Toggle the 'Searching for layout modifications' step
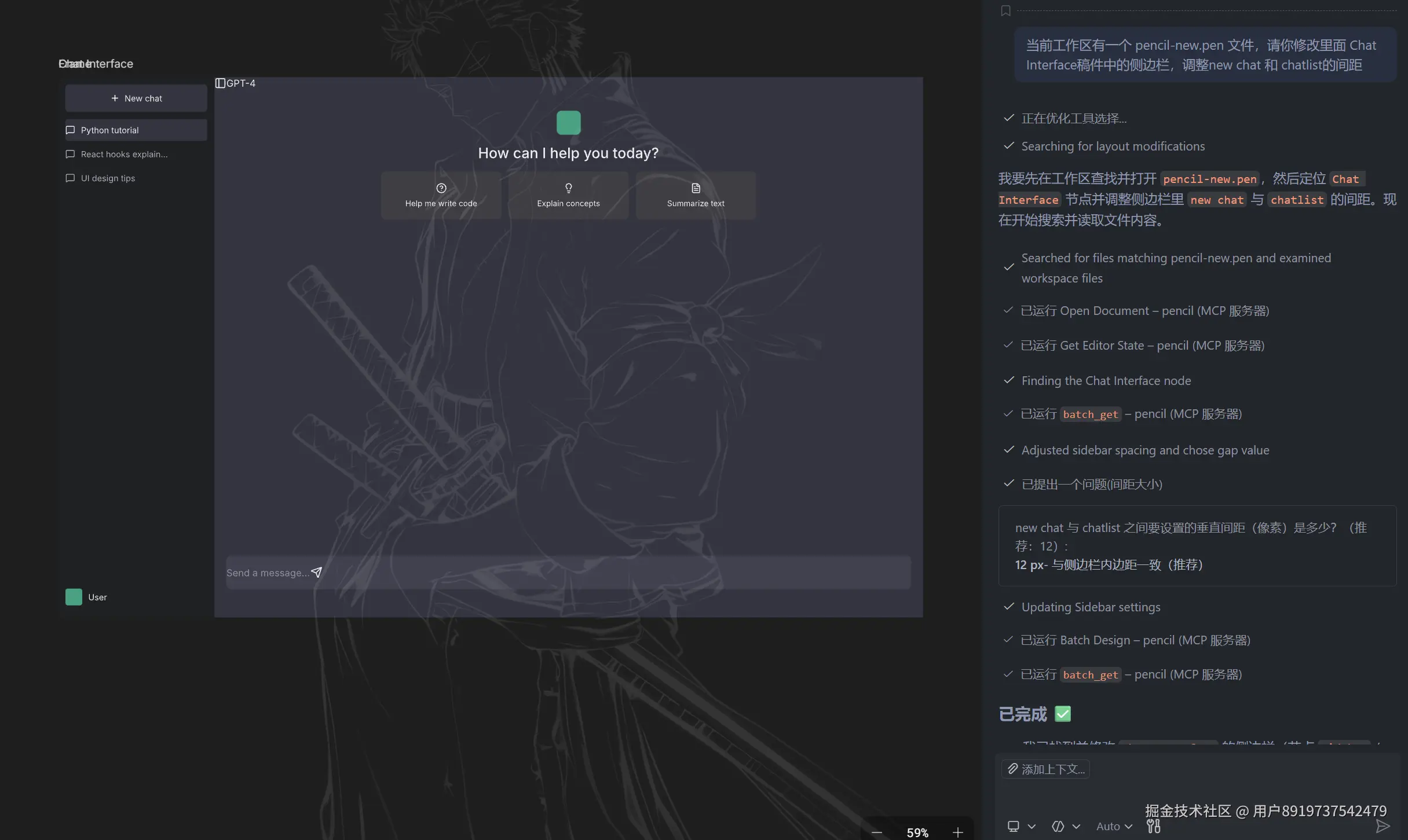Viewport: 1408px width, 840px height. (1112, 146)
